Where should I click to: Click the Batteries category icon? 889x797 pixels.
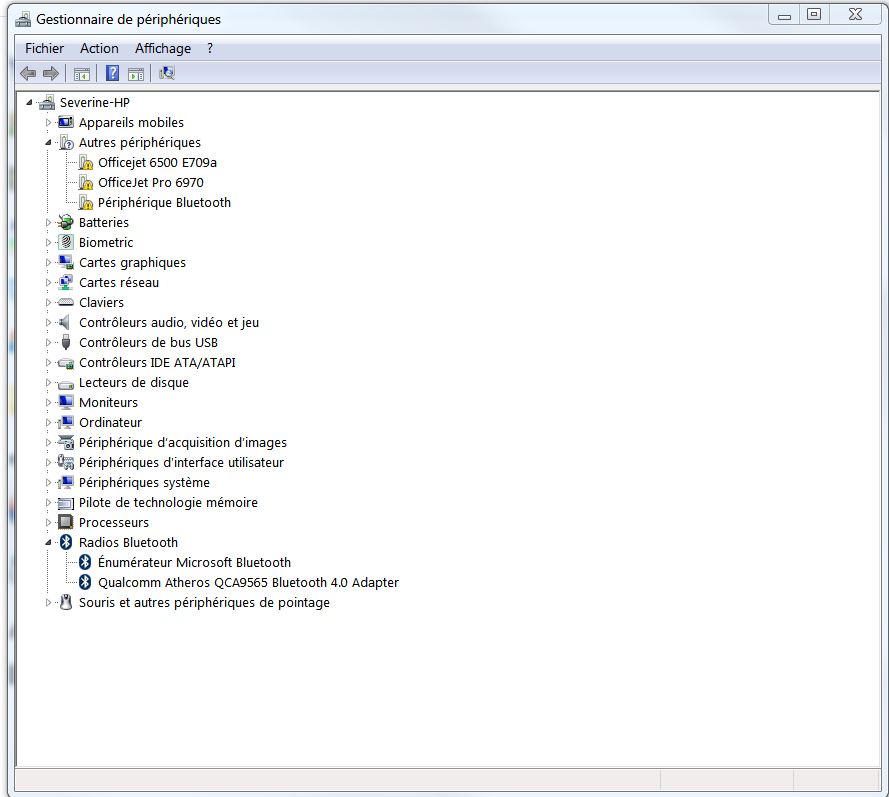(66, 222)
